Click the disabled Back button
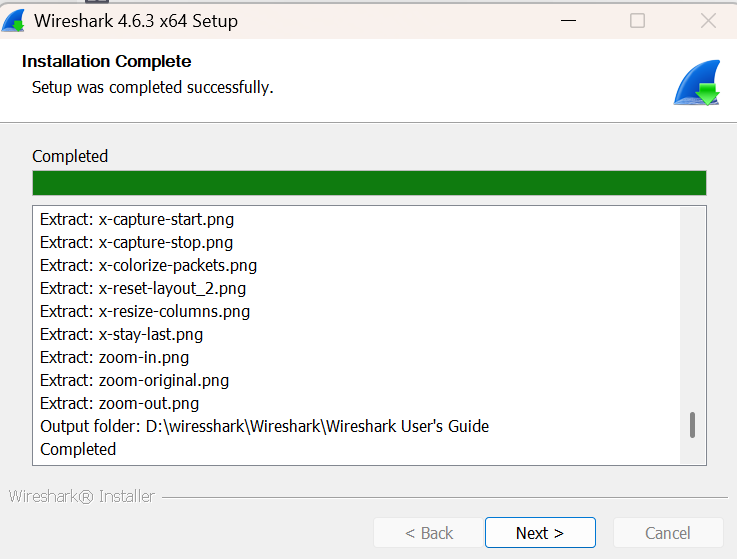The width and height of the screenshot is (737, 559). (428, 533)
